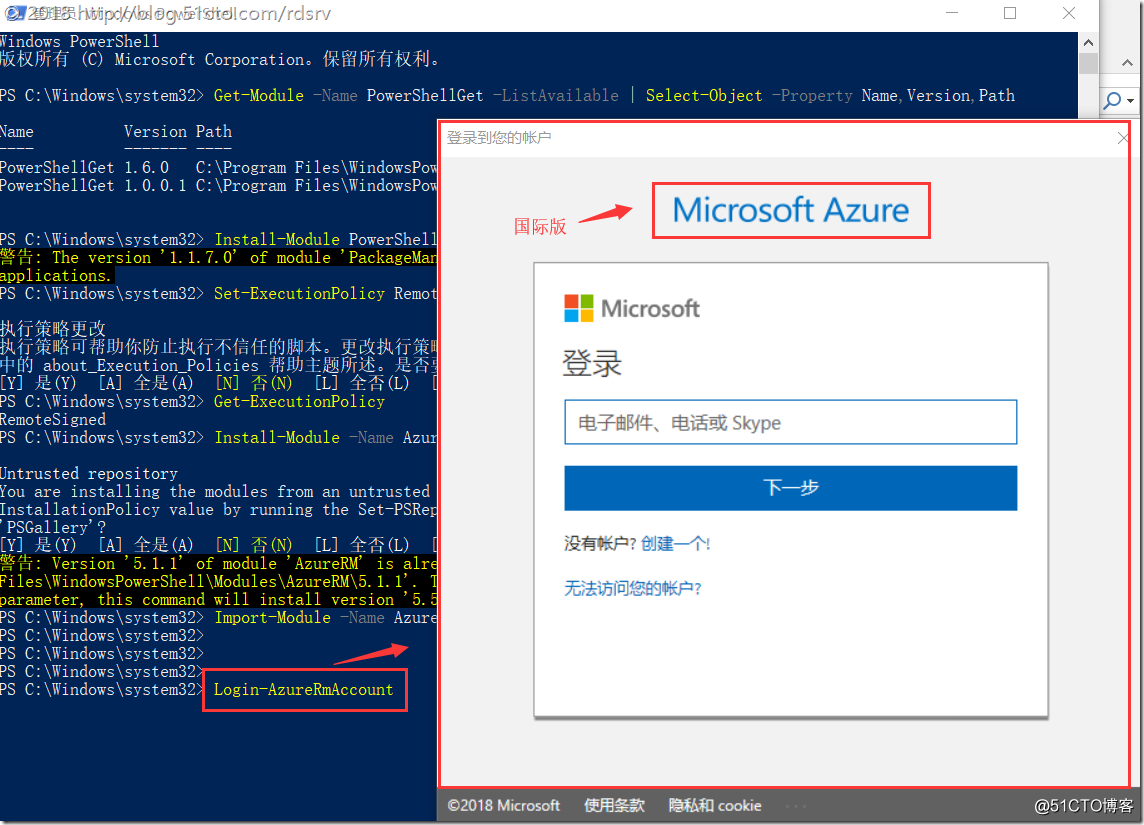Viewport: 1144px width, 825px height.
Task: Click the 登录 sign-in heading
Action: point(592,363)
